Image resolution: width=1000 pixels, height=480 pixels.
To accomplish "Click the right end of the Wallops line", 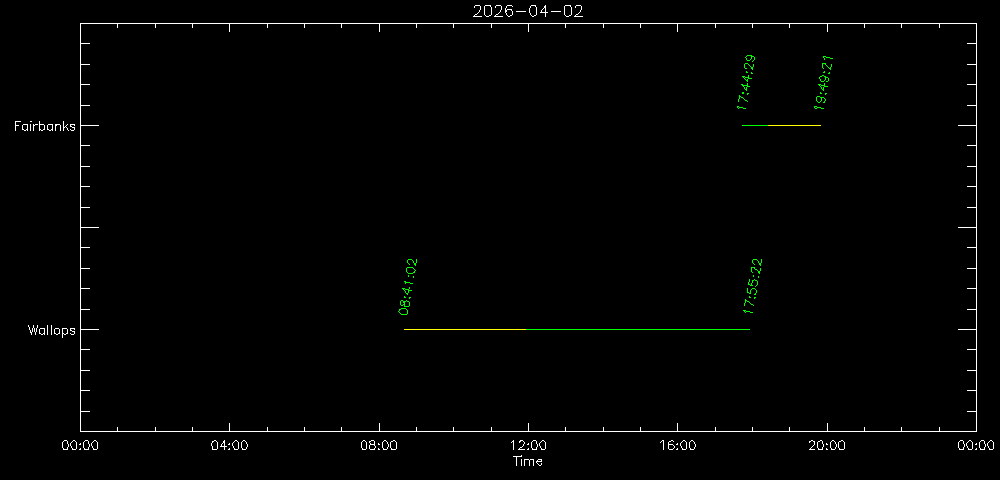I will (749, 329).
